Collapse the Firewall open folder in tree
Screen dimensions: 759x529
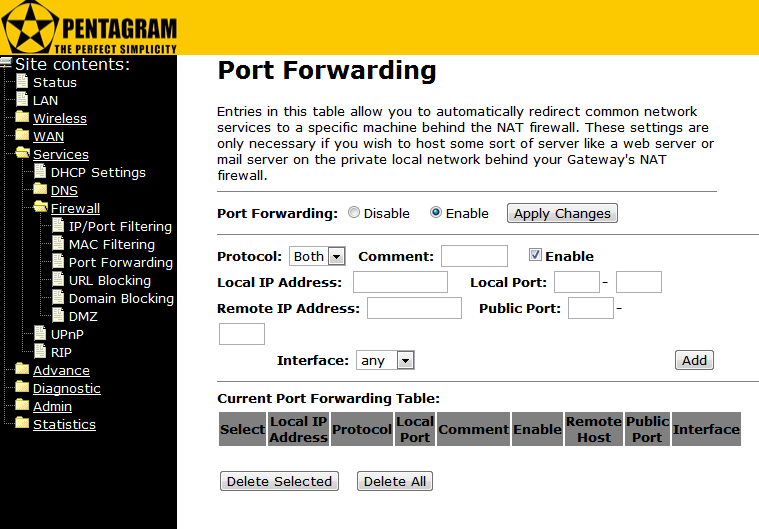coord(40,208)
